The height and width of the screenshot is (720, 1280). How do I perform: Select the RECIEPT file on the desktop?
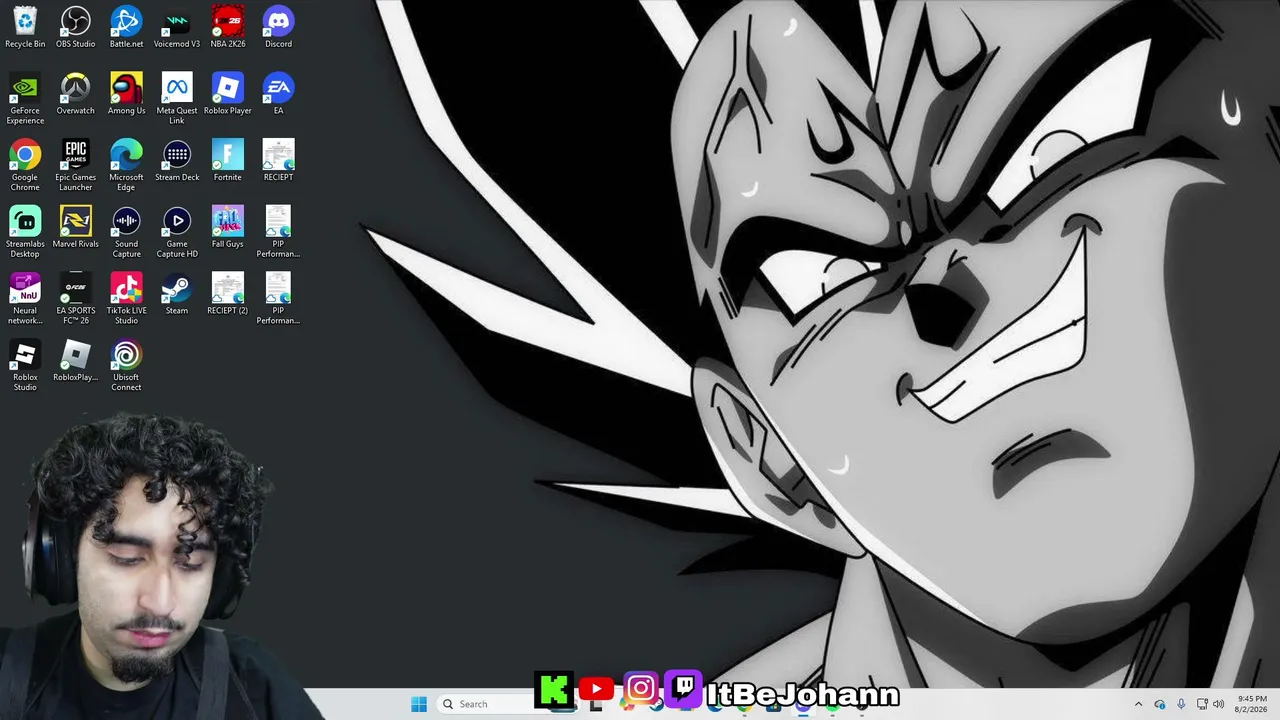278,161
